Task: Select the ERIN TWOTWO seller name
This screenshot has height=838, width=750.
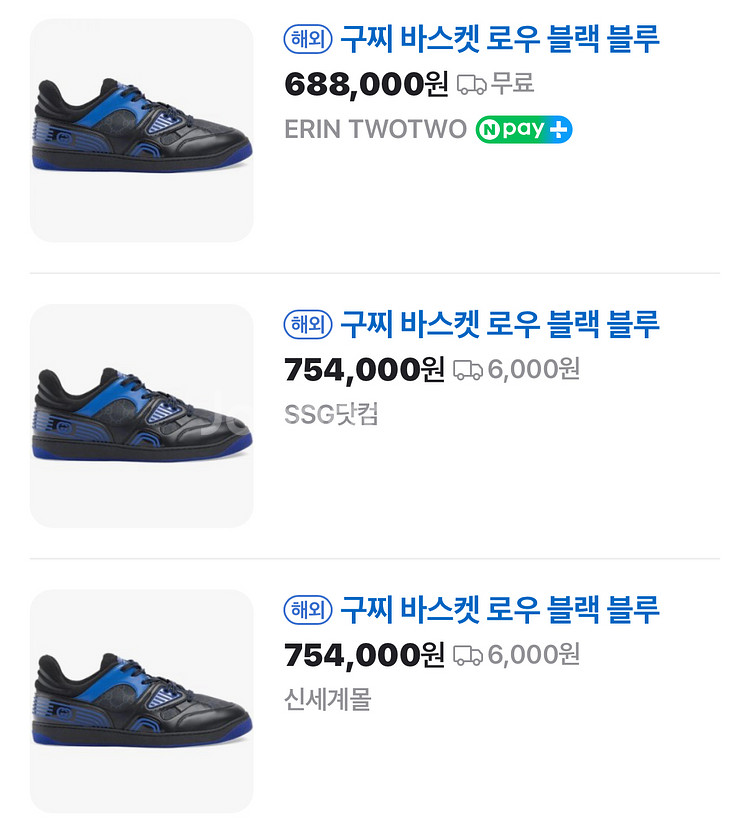Action: click(375, 130)
